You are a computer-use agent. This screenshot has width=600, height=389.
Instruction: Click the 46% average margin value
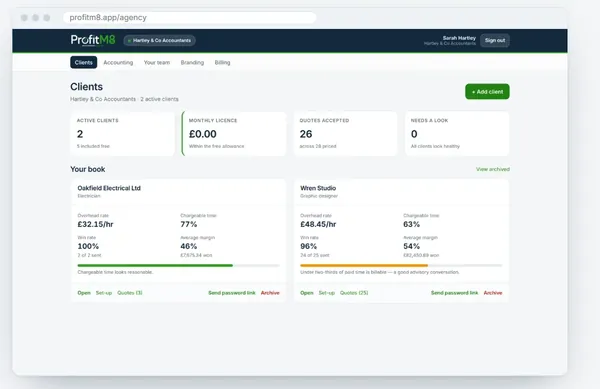[x=189, y=246]
